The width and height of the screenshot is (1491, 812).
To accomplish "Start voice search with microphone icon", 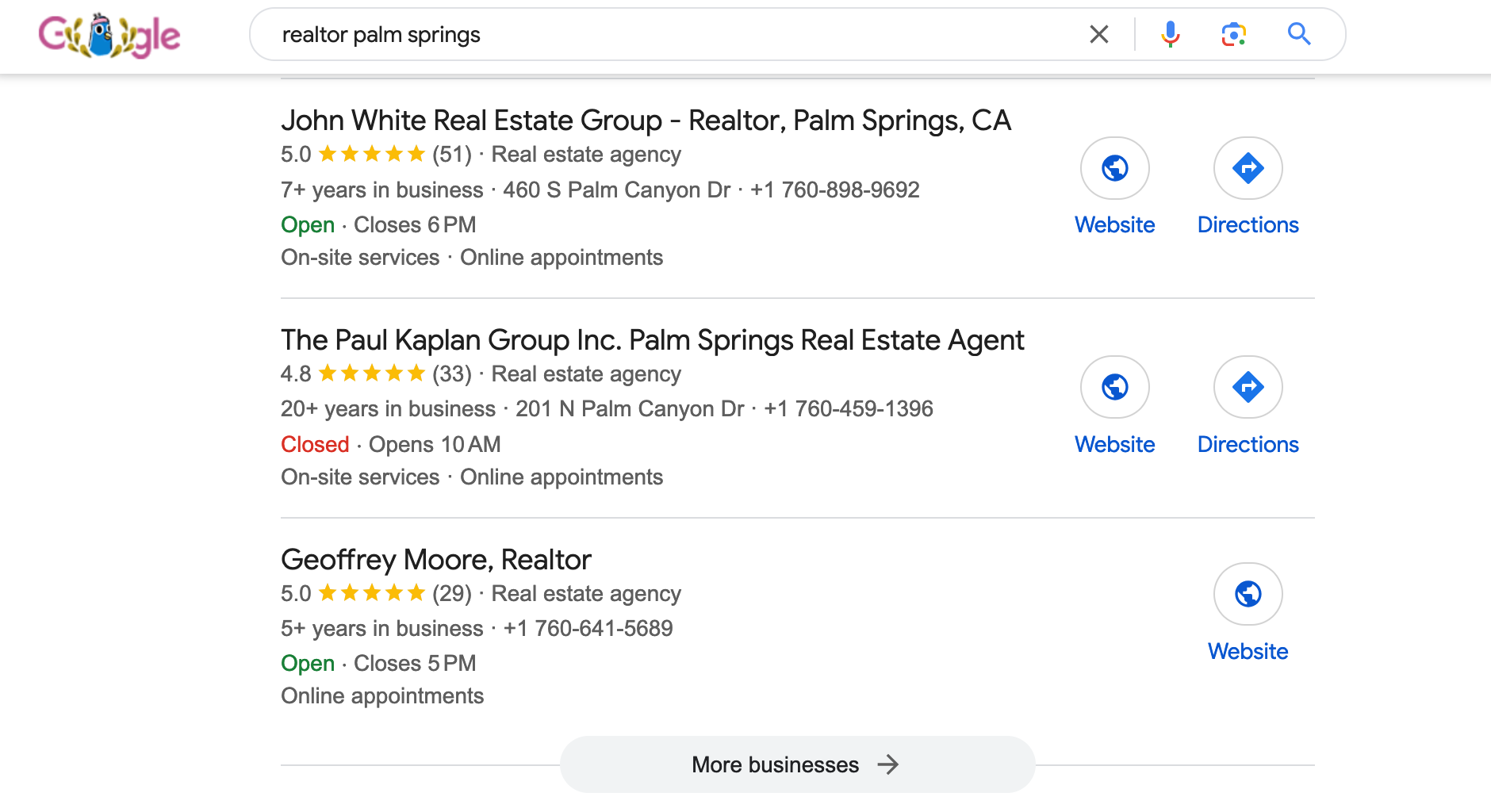I will coord(1170,34).
